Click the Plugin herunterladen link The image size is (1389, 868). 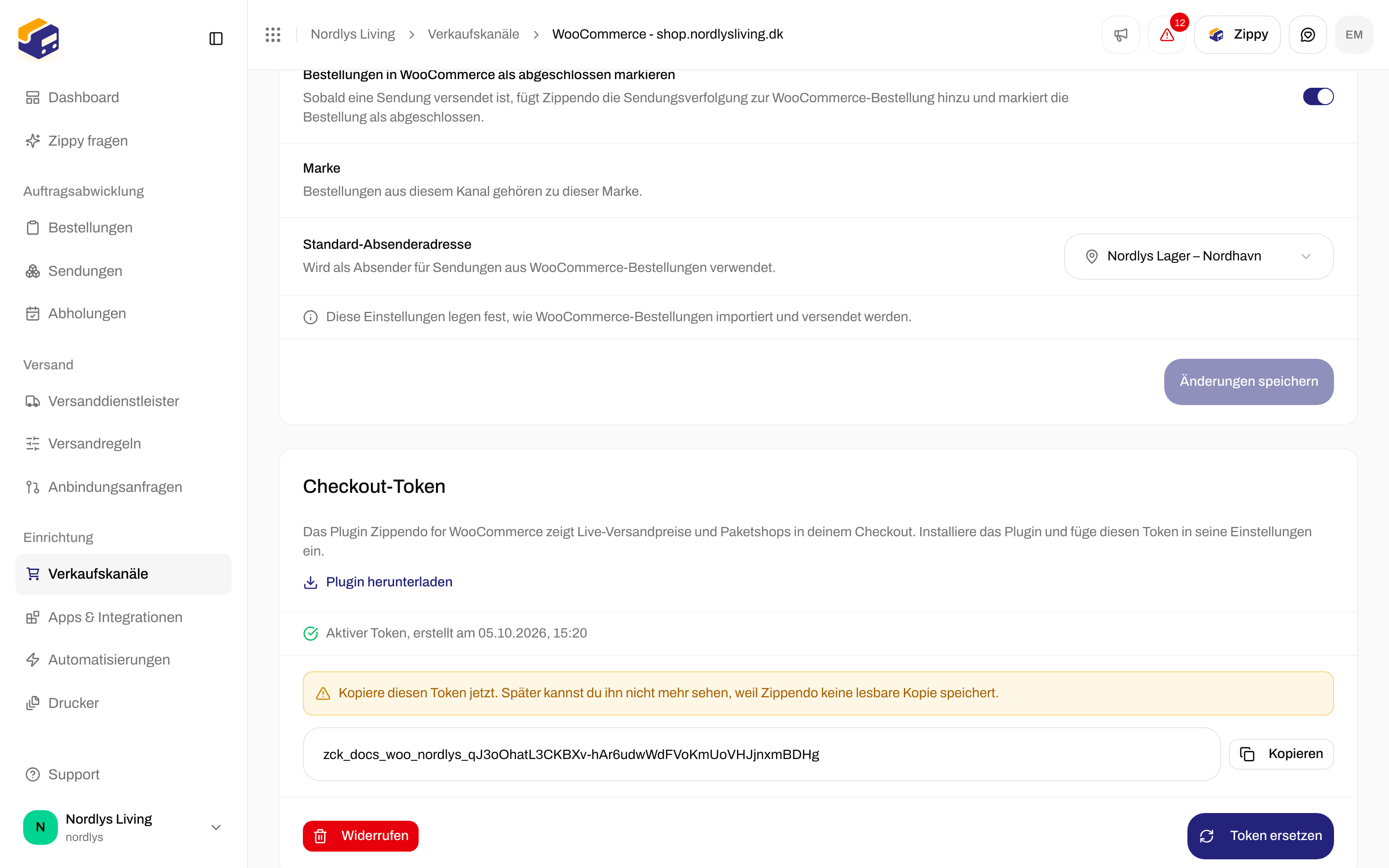[389, 582]
